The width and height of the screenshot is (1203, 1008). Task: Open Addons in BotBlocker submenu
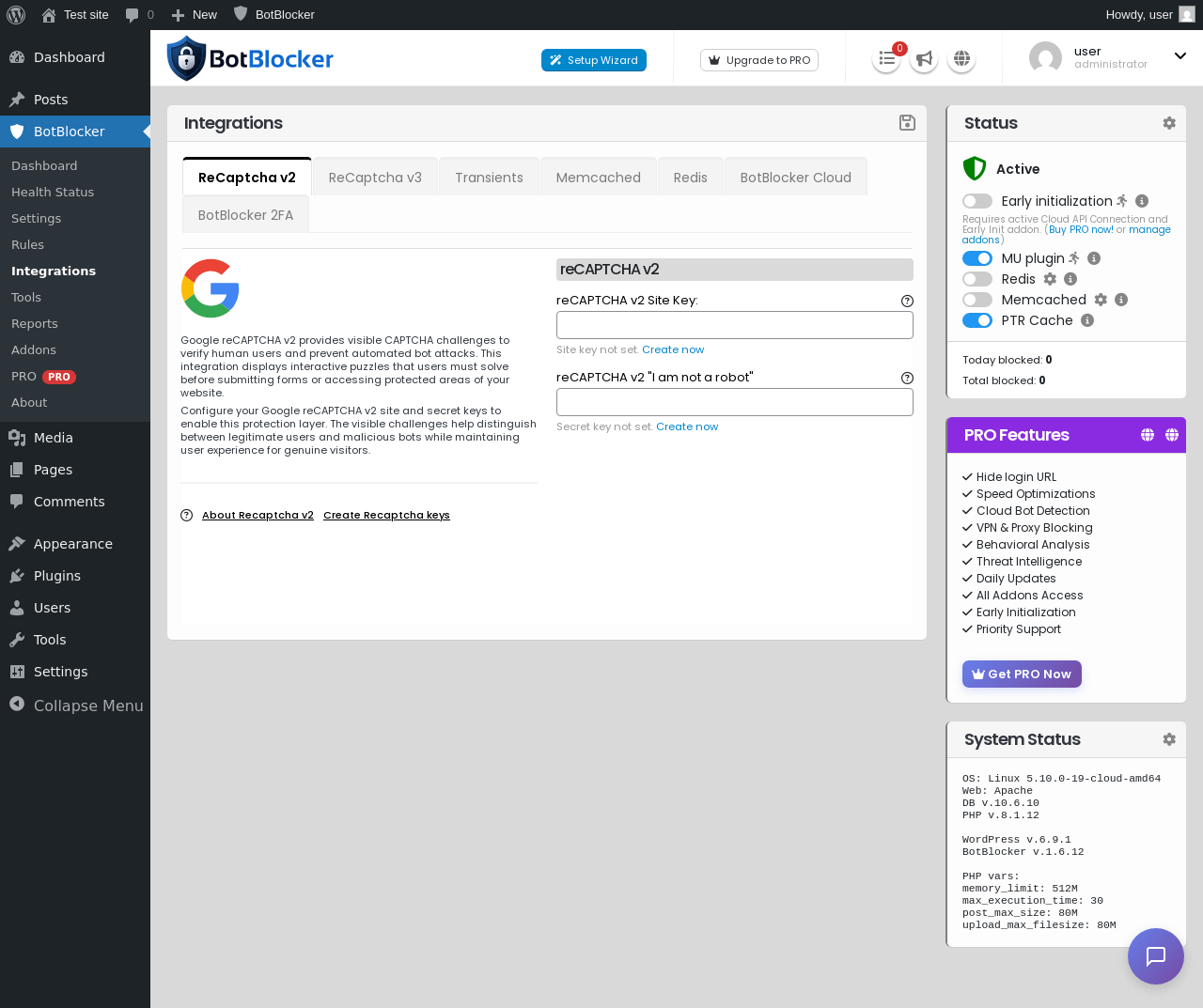pos(34,349)
